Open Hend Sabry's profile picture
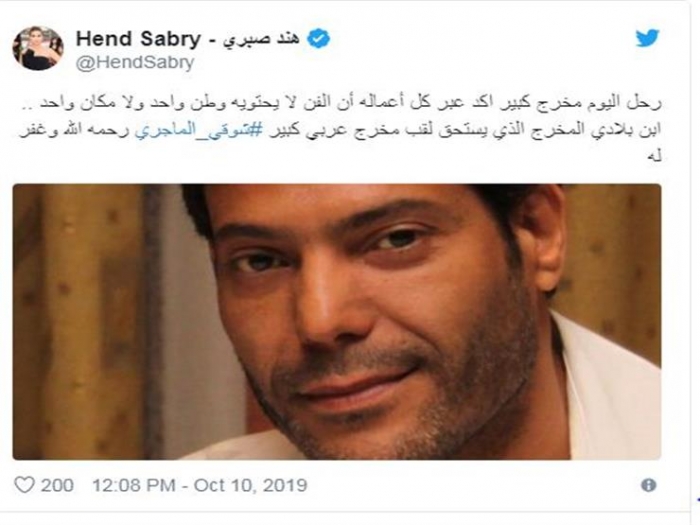Image resolution: width=700 pixels, height=525 pixels. 37,47
